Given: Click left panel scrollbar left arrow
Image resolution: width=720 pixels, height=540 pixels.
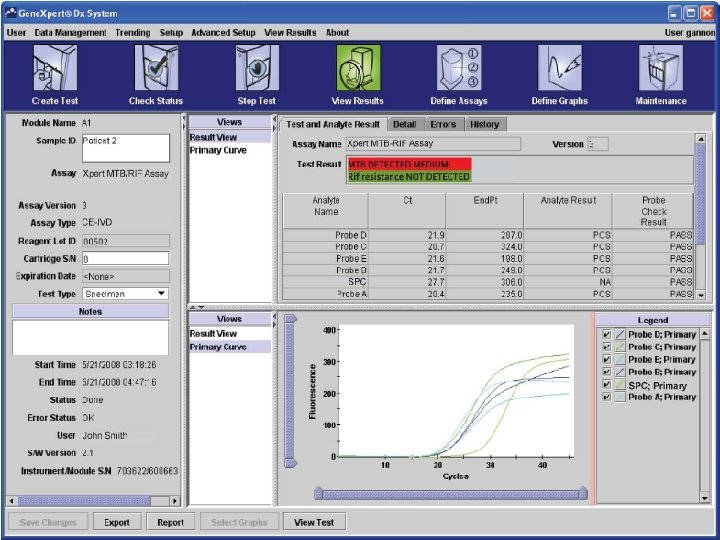Looking at the screenshot, I should pyautogui.click(x=11, y=501).
